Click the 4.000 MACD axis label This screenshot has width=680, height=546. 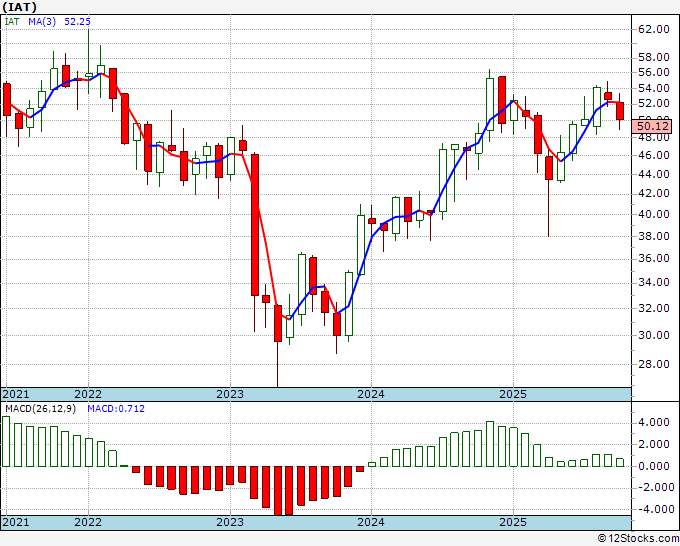click(654, 422)
